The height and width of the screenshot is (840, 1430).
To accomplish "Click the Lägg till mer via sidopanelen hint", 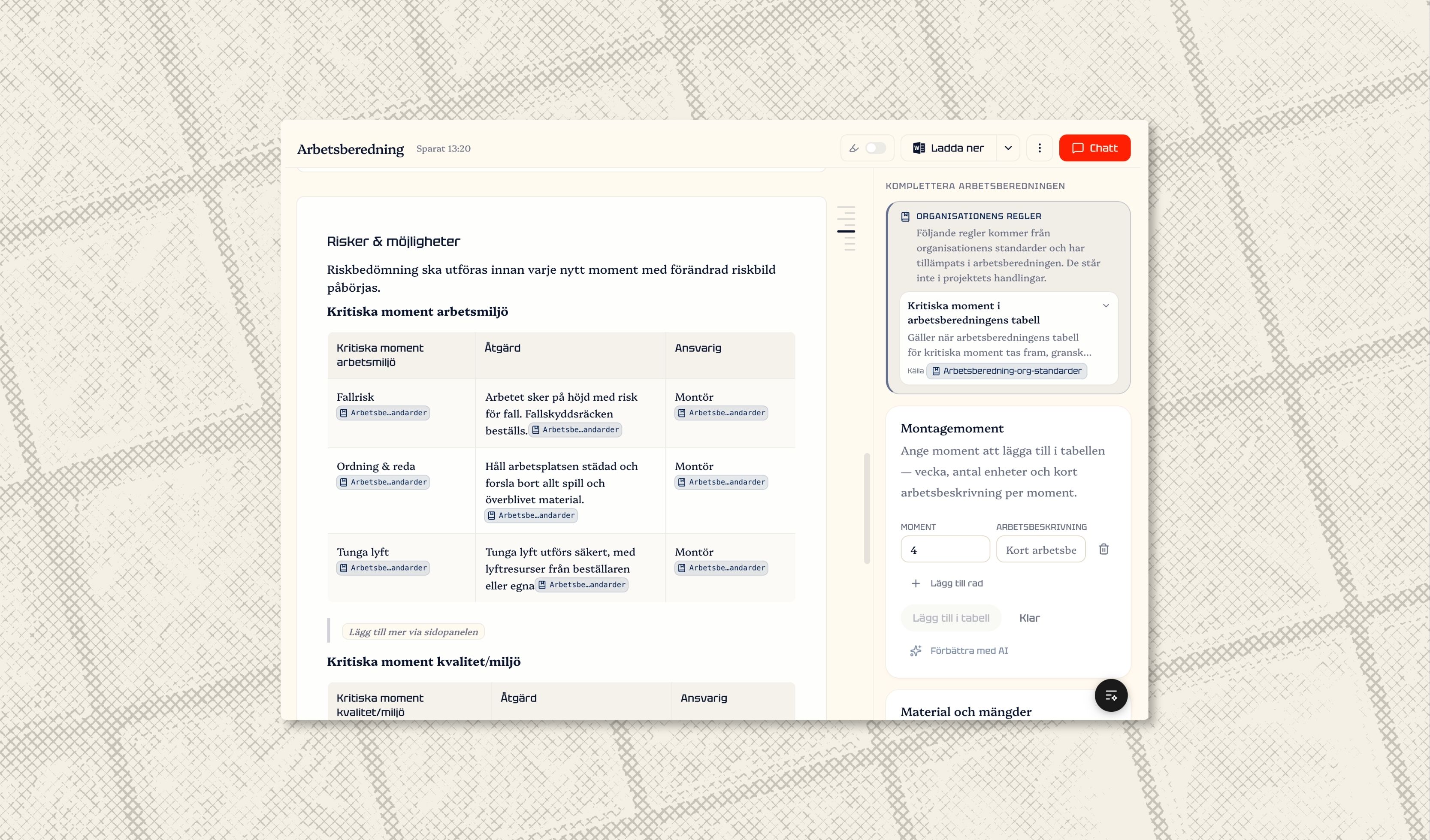I will click(413, 632).
